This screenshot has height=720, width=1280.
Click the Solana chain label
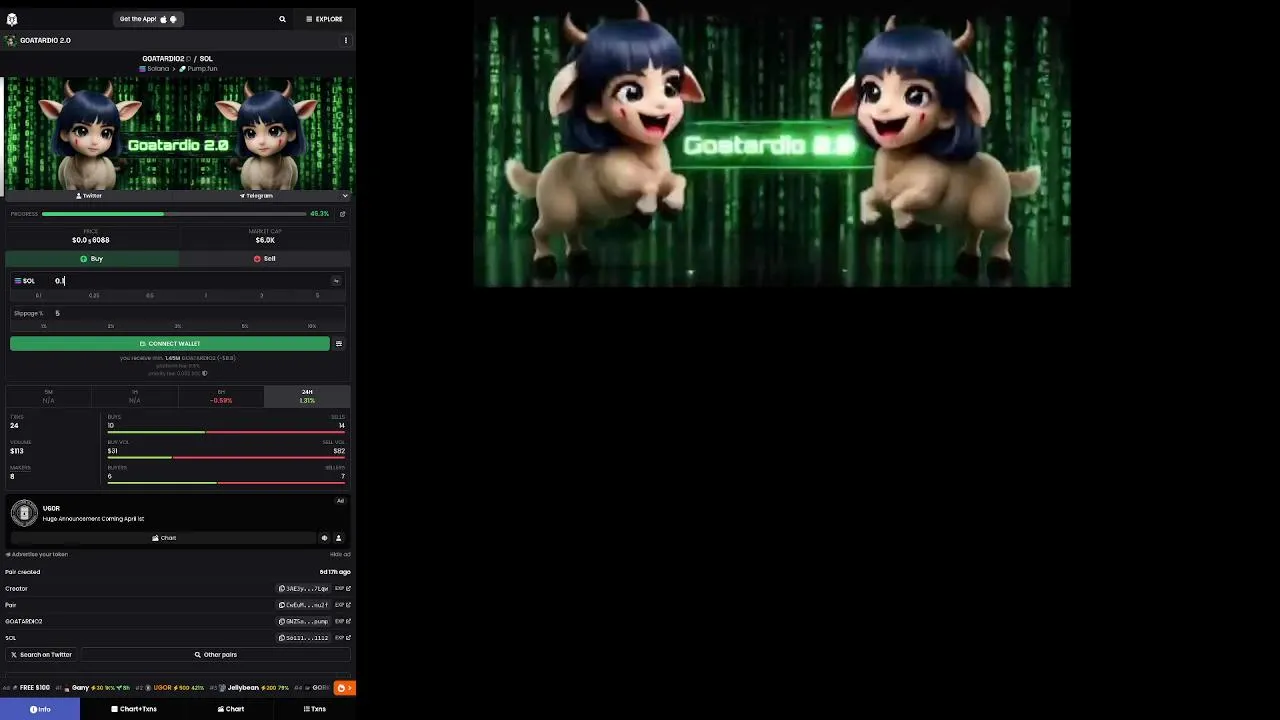point(154,69)
